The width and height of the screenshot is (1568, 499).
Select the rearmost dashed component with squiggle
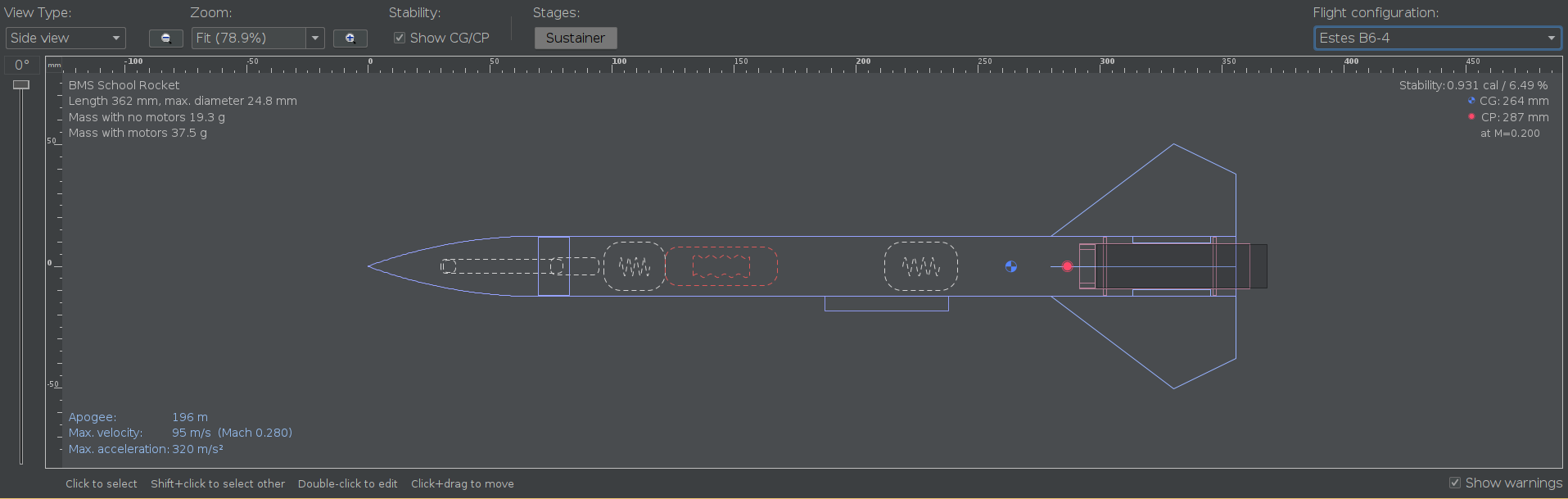click(920, 266)
